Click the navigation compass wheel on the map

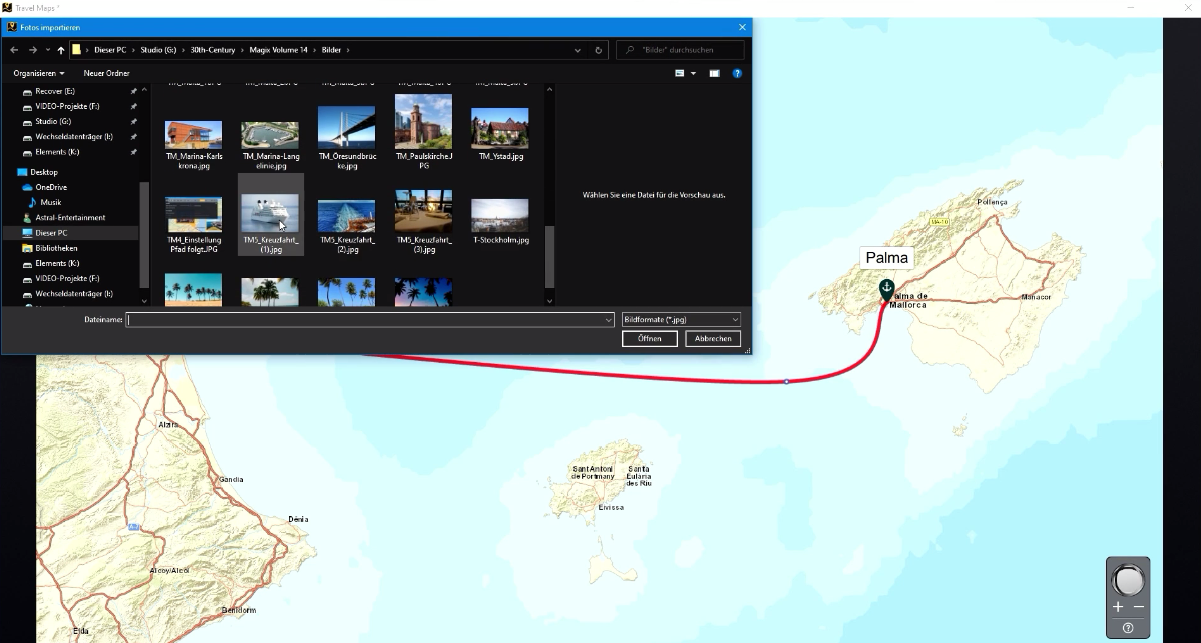click(1128, 580)
